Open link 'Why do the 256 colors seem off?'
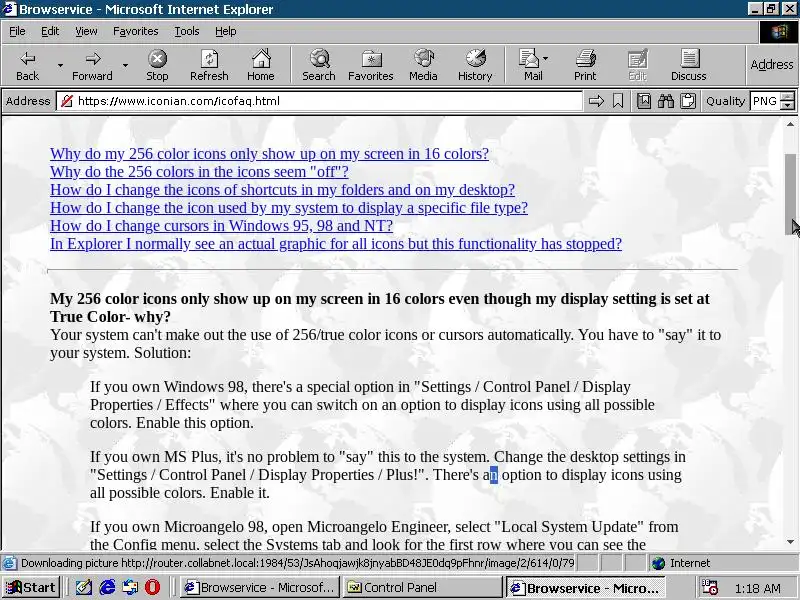This screenshot has width=800, height=600. click(199, 172)
